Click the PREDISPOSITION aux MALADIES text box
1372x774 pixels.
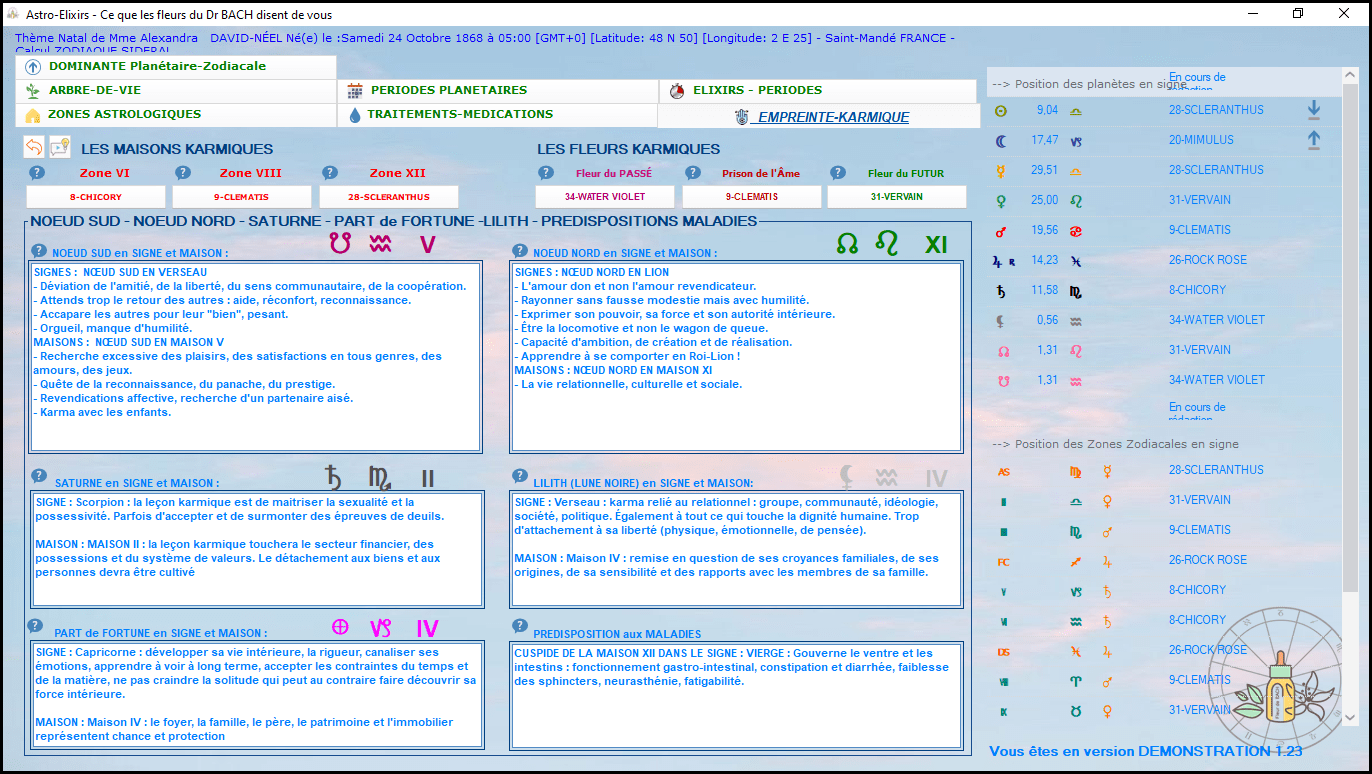click(x=736, y=695)
